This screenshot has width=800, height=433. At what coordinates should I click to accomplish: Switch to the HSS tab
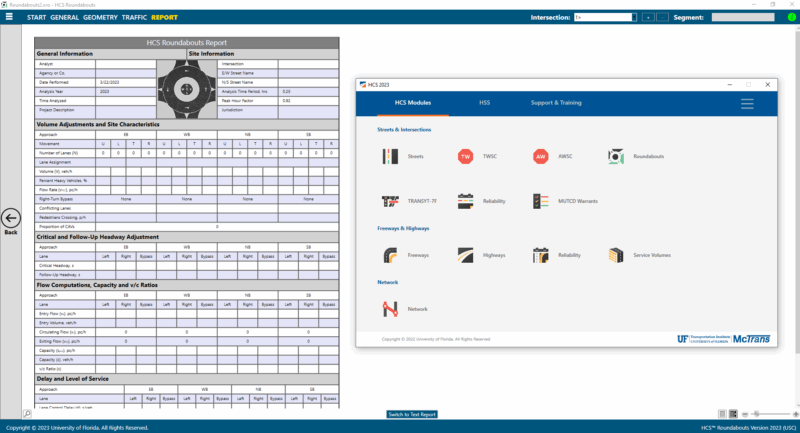pos(484,103)
